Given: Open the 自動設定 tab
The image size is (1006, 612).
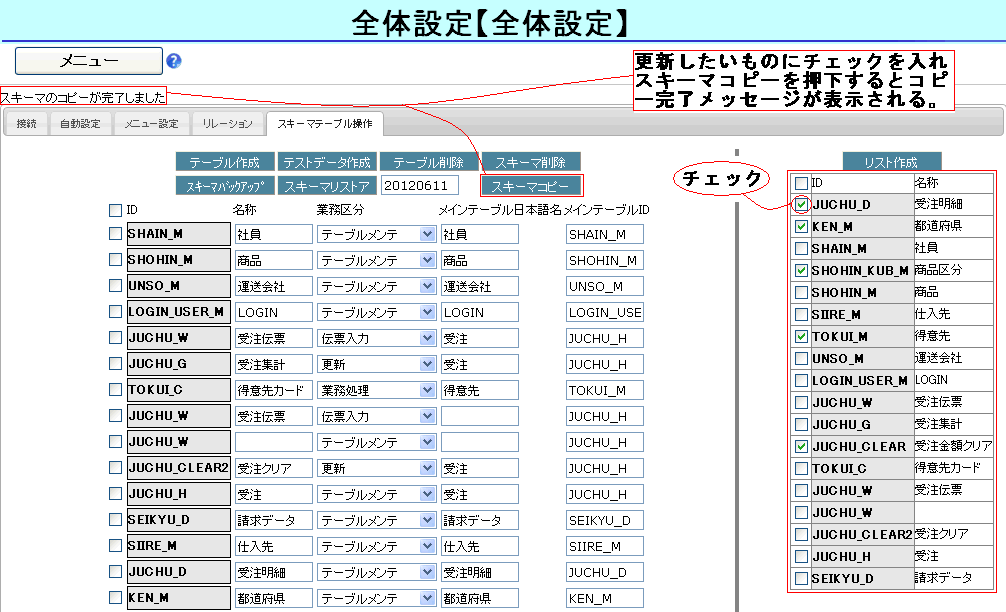Looking at the screenshot, I should tap(80, 124).
